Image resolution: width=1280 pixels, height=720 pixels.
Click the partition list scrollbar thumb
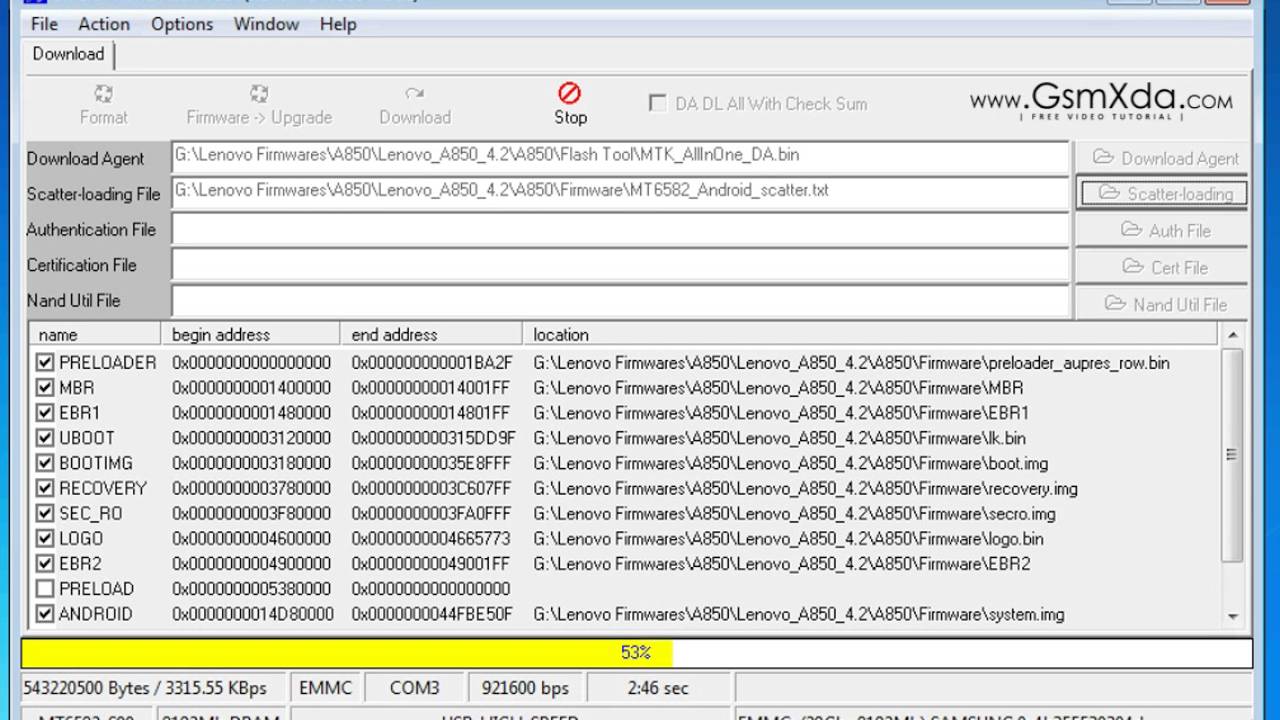1232,454
